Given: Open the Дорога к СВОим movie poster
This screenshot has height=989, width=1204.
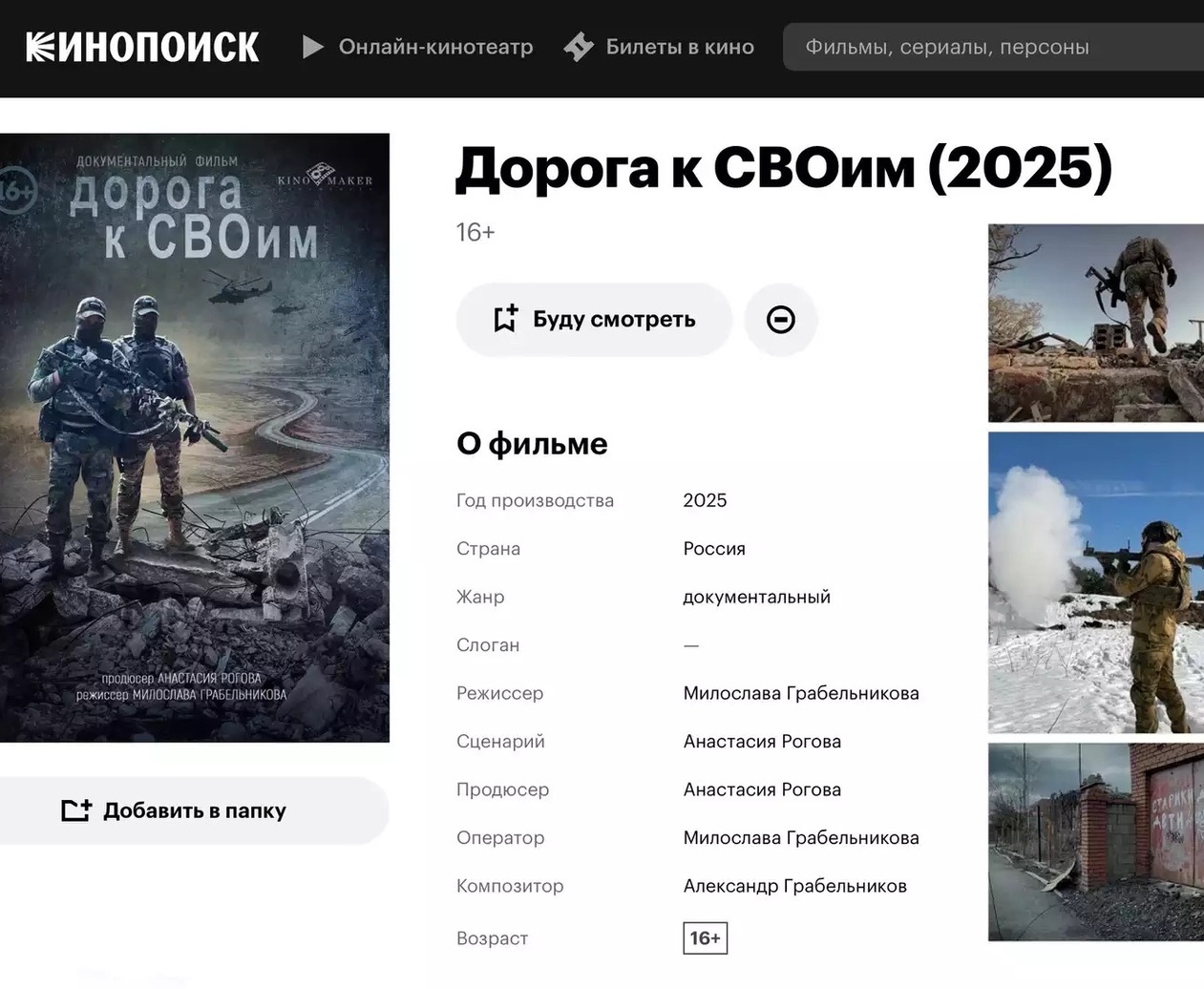Looking at the screenshot, I should coord(195,437).
